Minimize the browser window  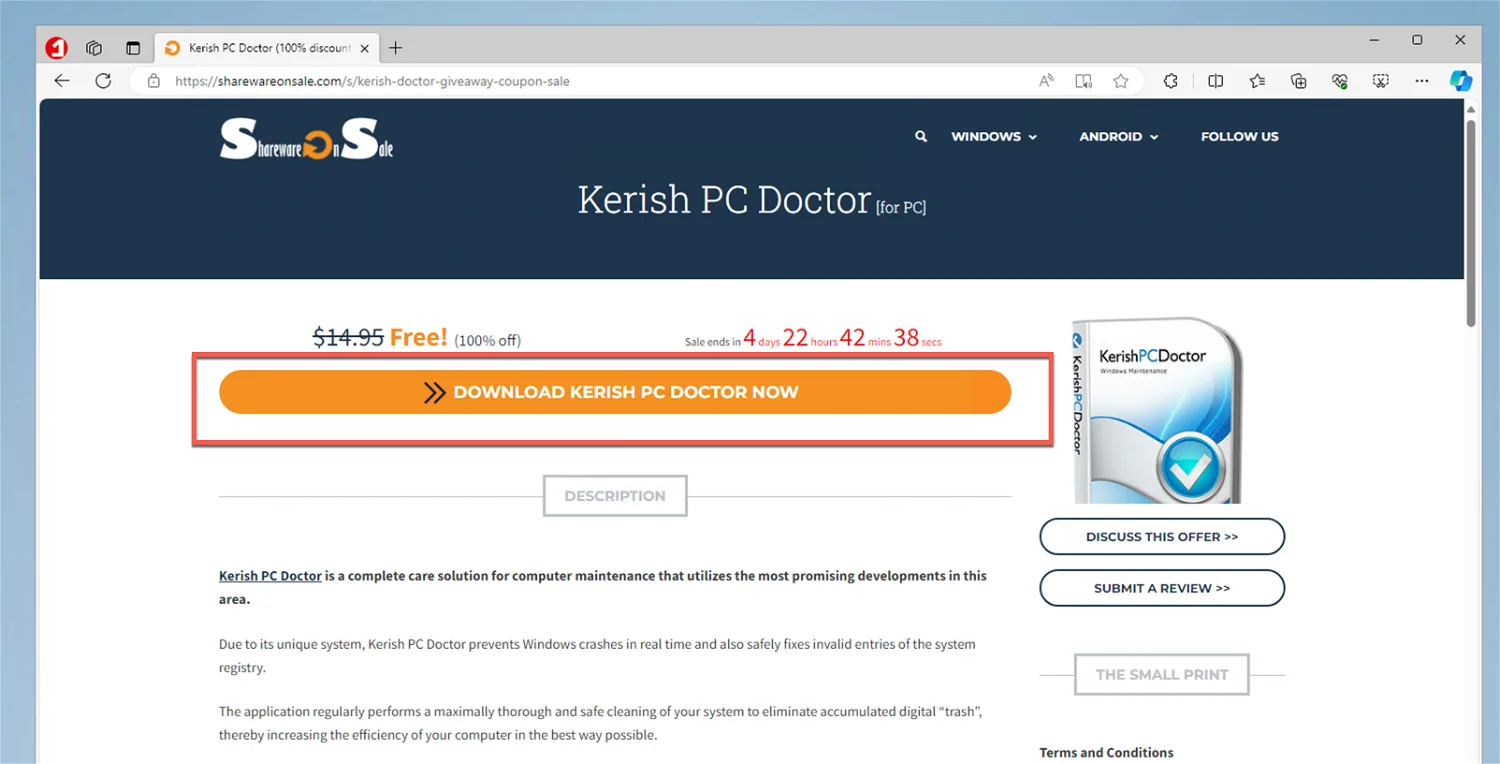[1373, 40]
